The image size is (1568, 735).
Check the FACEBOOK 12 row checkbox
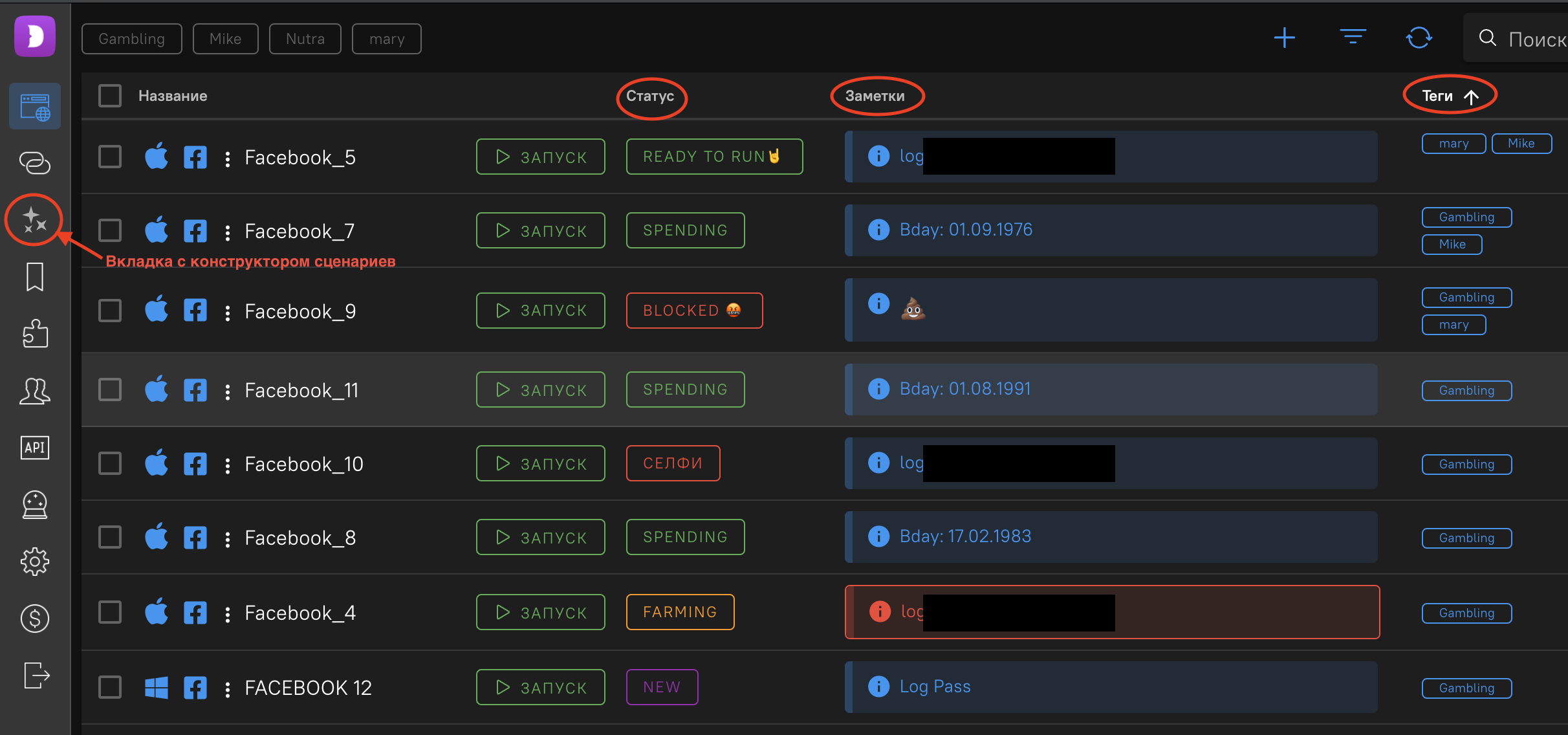point(110,687)
